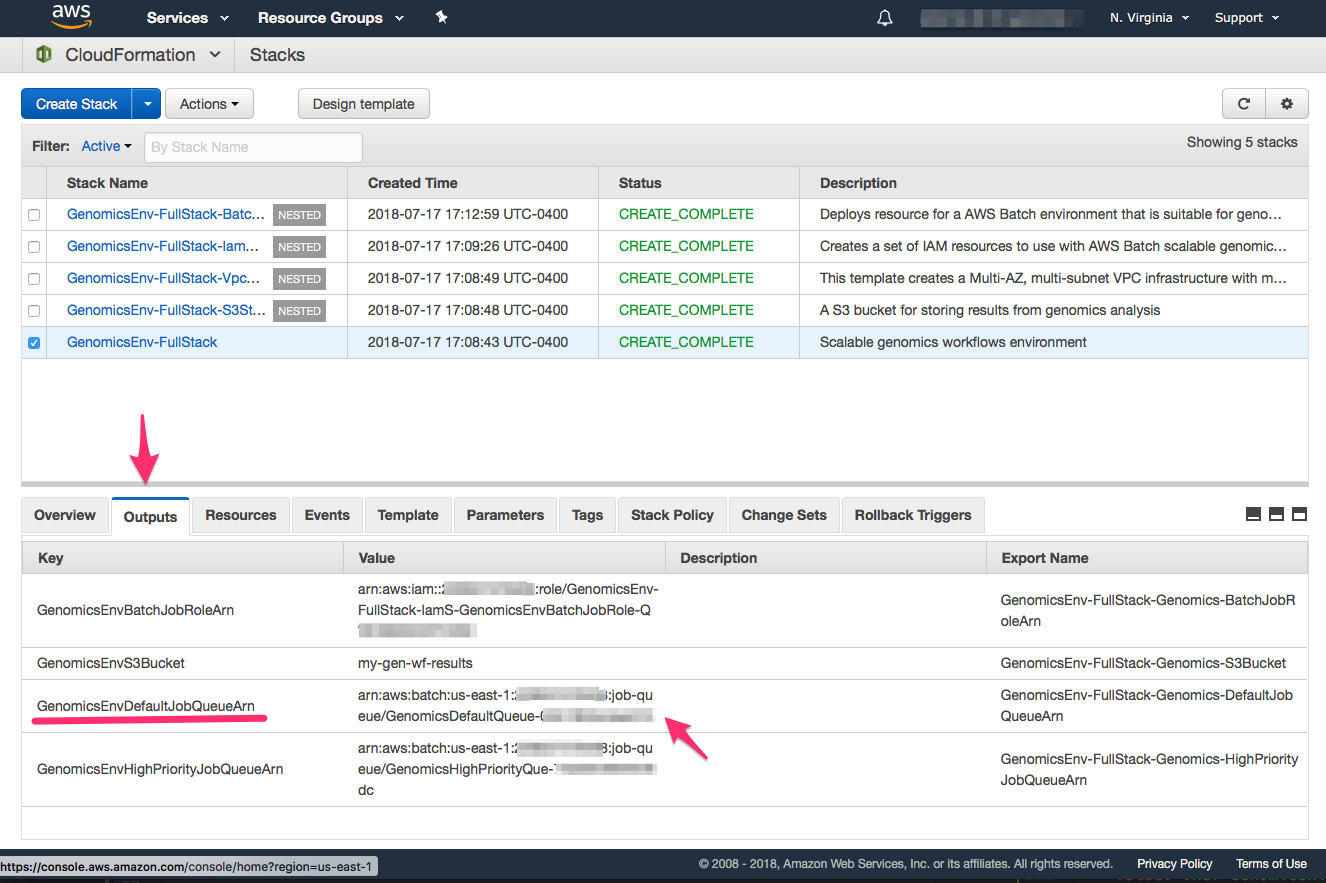This screenshot has width=1326, height=883.
Task: Select the GenomicsEnvS3Bucket key
Action: 111,663
